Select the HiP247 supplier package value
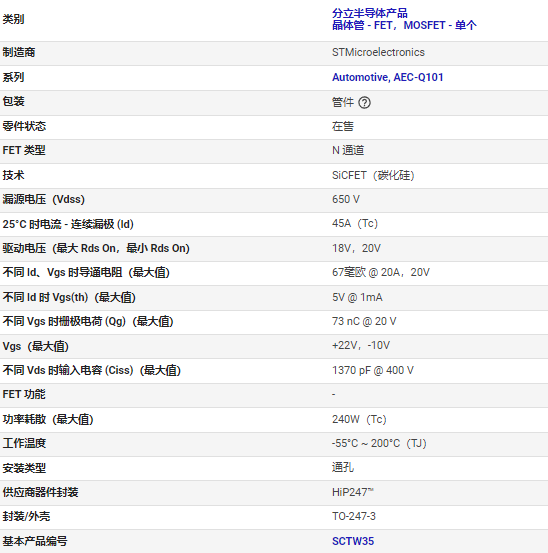This screenshot has height=553, width=548. [x=353, y=492]
